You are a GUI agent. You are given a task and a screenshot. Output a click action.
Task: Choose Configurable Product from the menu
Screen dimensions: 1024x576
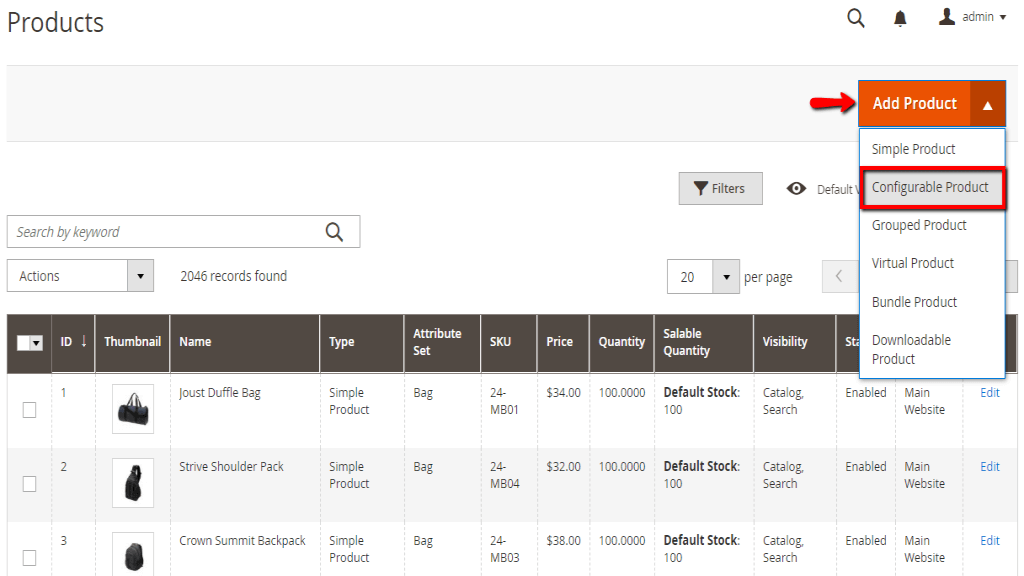point(930,187)
